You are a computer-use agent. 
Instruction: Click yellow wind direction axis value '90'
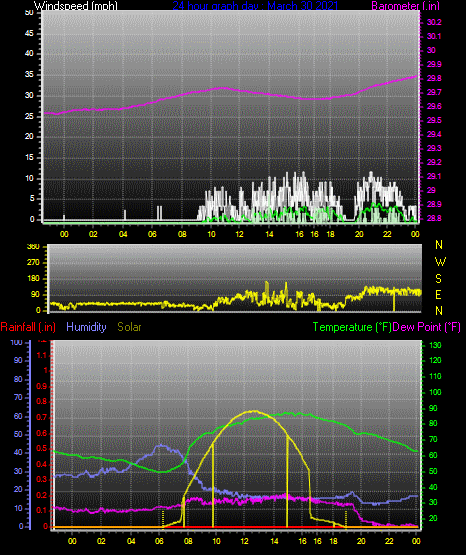(36, 295)
